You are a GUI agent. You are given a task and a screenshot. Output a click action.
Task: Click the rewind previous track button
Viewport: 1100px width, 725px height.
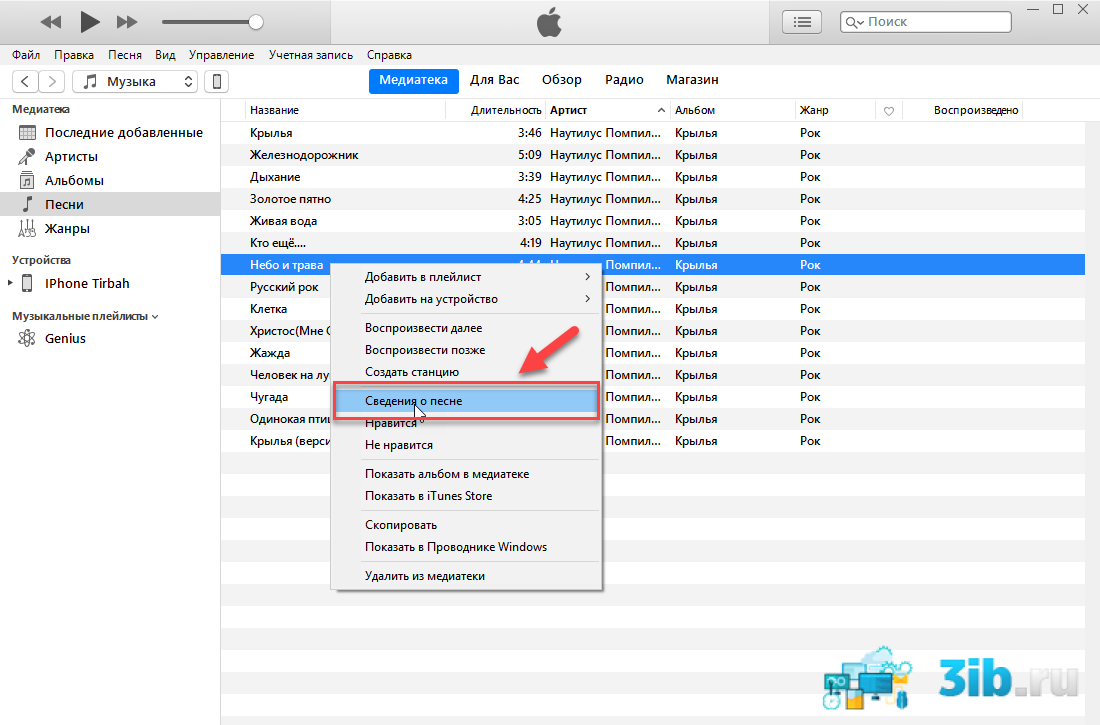[51, 22]
